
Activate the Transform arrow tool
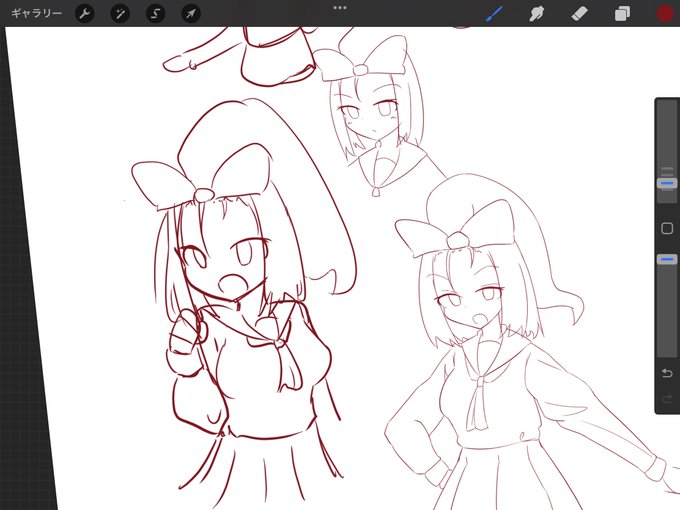(x=191, y=13)
